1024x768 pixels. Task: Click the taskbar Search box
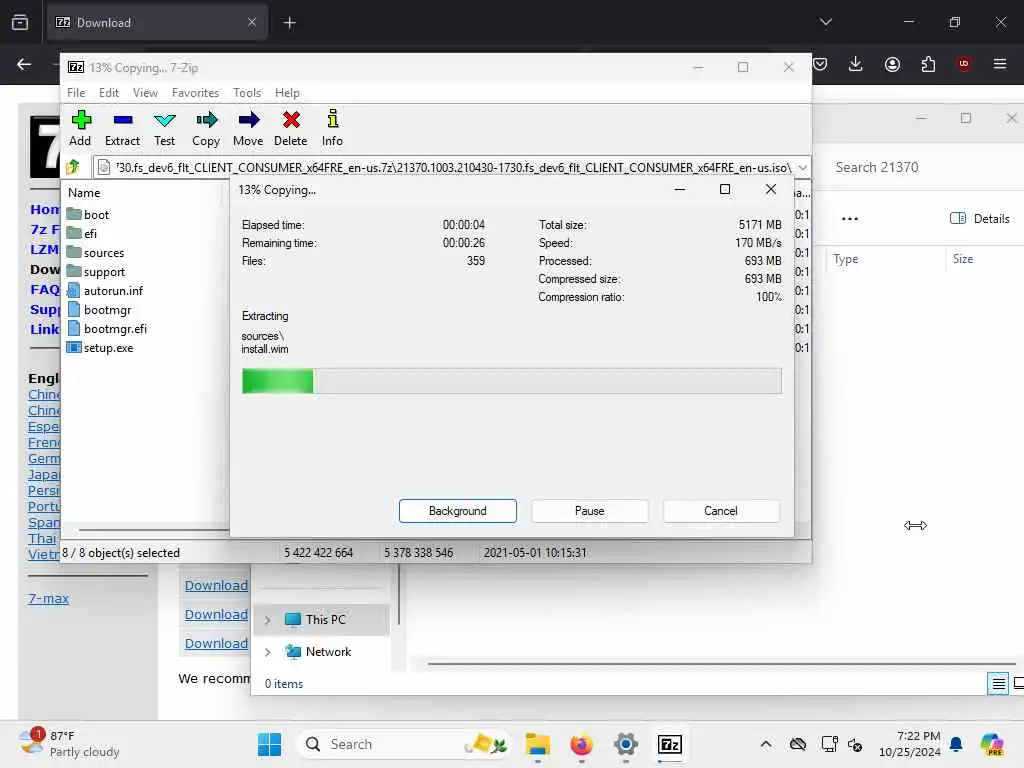404,744
